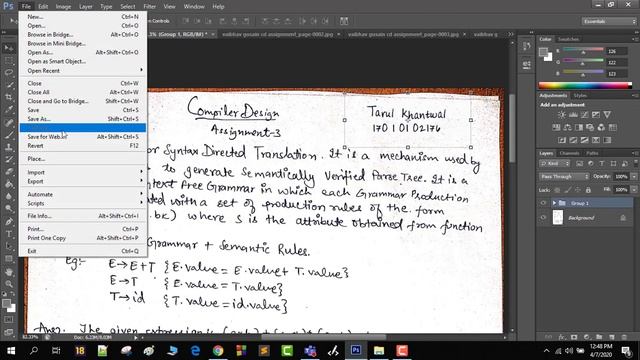Click Place... in the File menu
The width and height of the screenshot is (640, 360).
pyautogui.click(x=83, y=159)
